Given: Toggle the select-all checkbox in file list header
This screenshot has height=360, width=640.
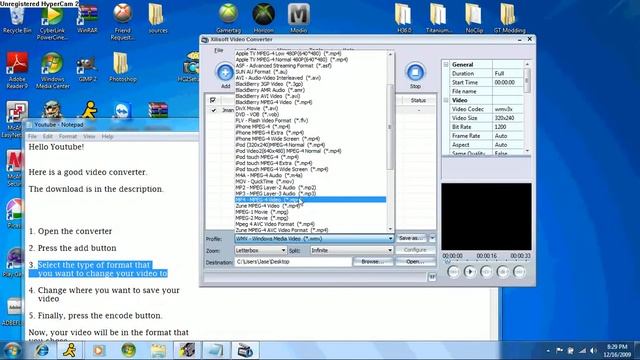Looking at the screenshot, I should click(x=213, y=100).
